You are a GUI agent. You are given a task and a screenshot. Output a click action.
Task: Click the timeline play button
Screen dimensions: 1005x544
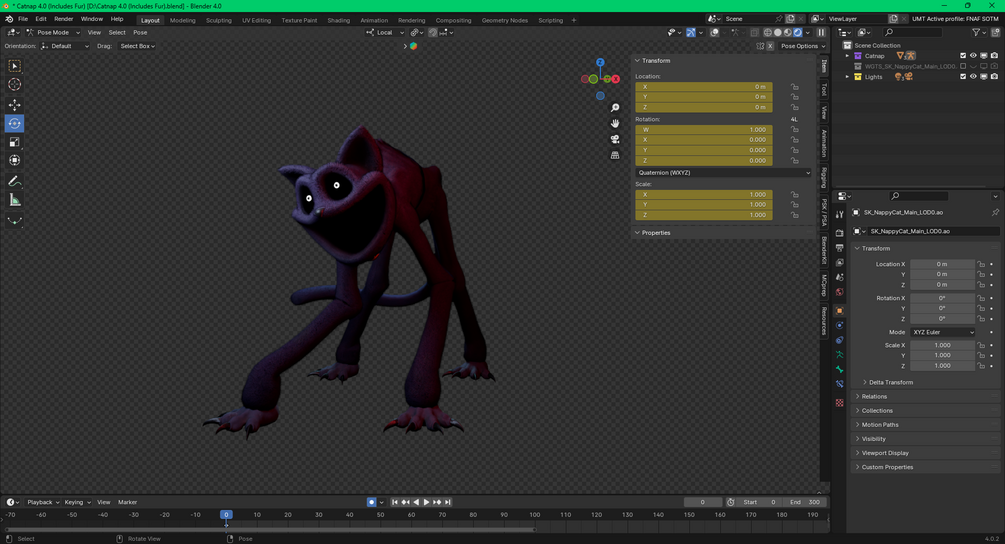pos(426,502)
